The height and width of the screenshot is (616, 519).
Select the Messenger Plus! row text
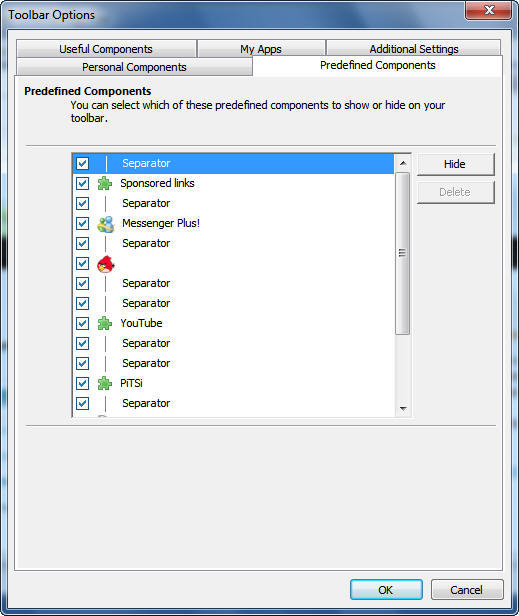pos(161,224)
